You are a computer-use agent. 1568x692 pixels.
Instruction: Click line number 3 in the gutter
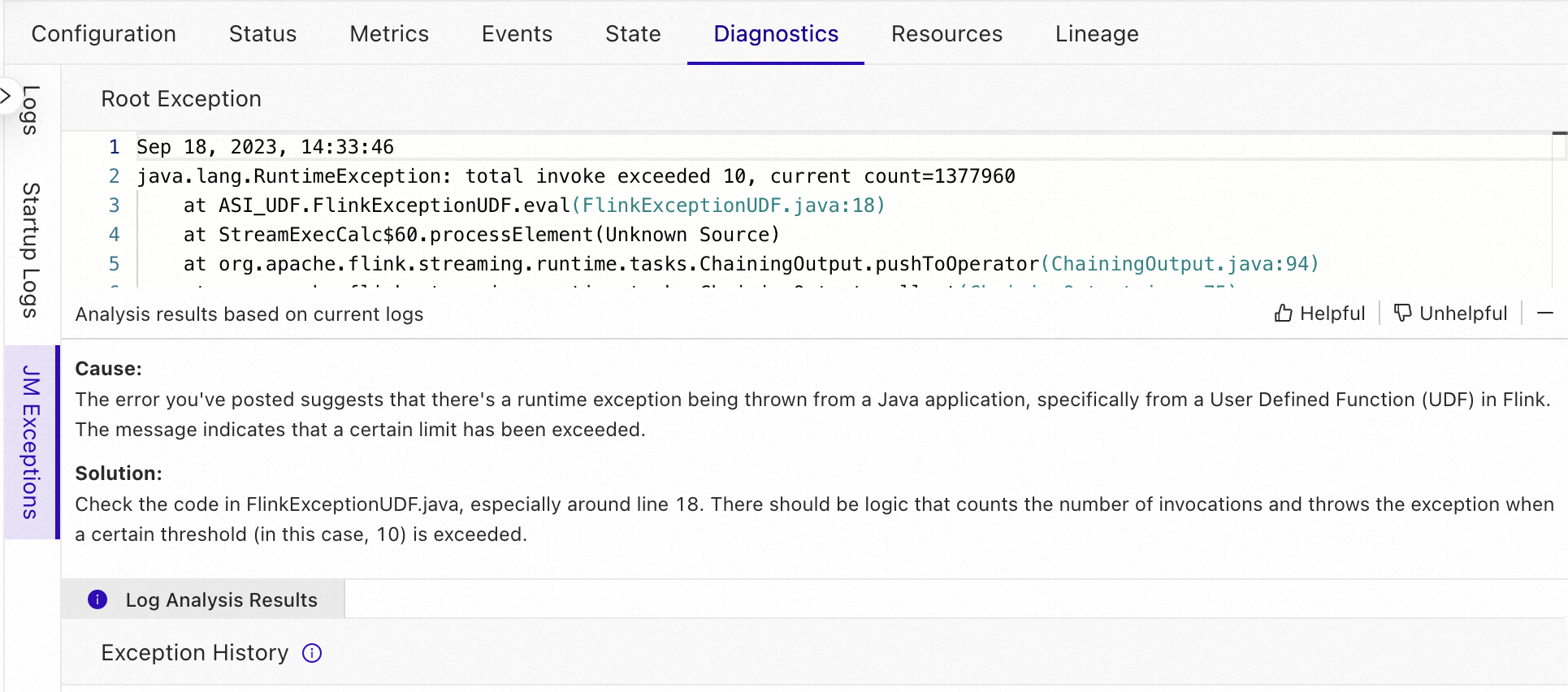click(114, 205)
